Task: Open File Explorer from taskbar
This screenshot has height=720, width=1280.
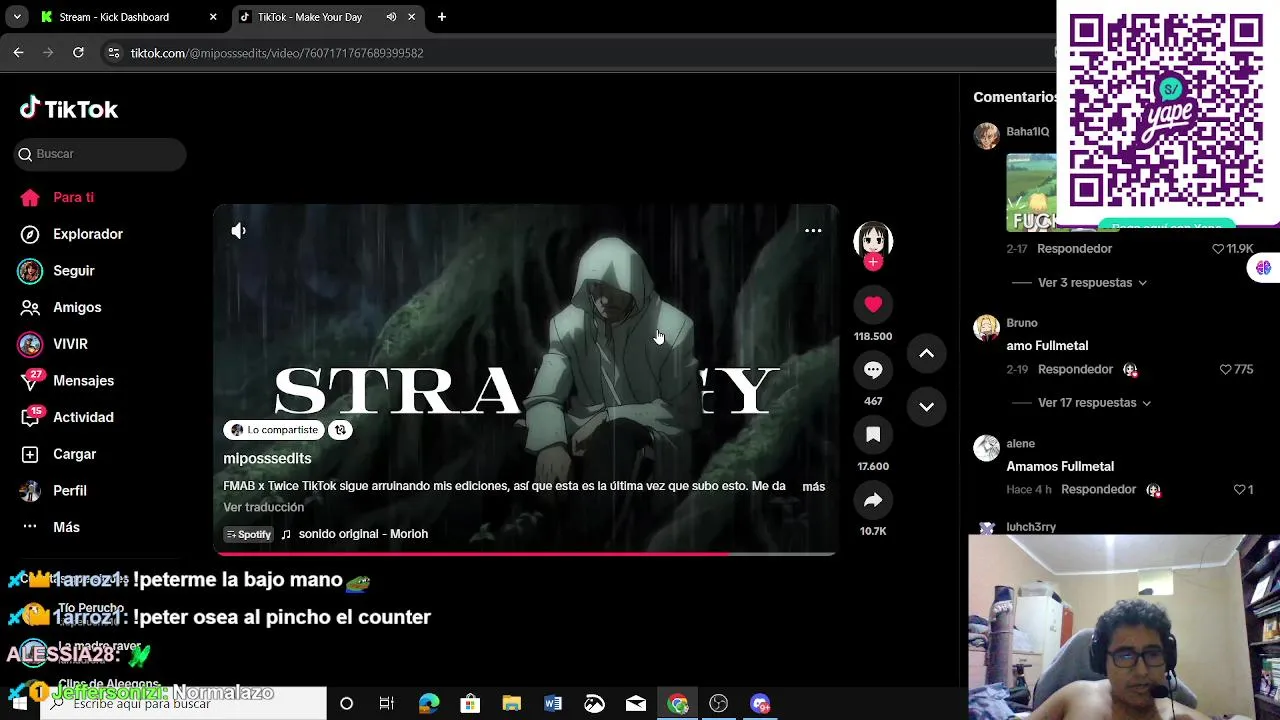Action: coord(511,704)
